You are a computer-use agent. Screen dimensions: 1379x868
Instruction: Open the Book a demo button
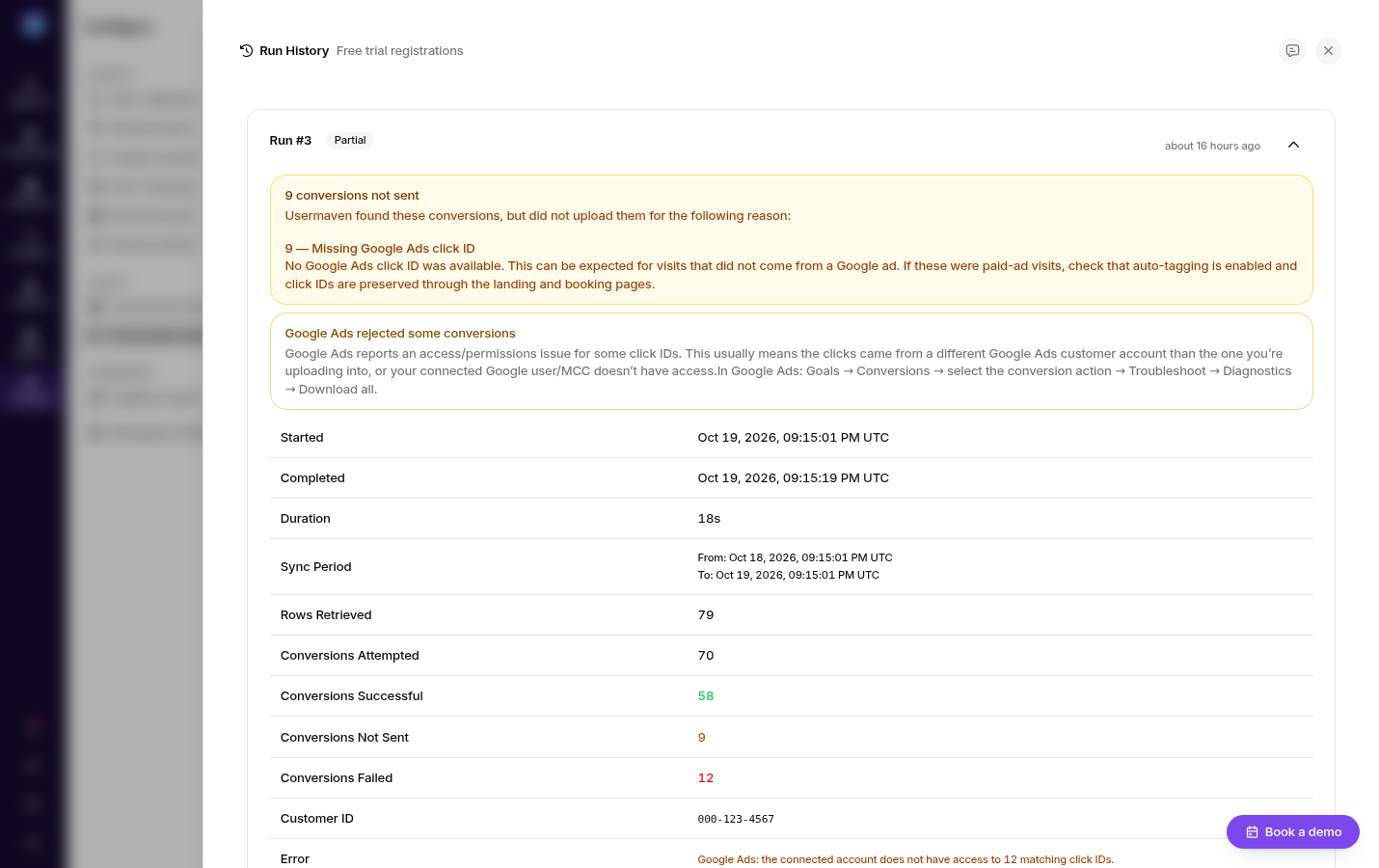1293,831
